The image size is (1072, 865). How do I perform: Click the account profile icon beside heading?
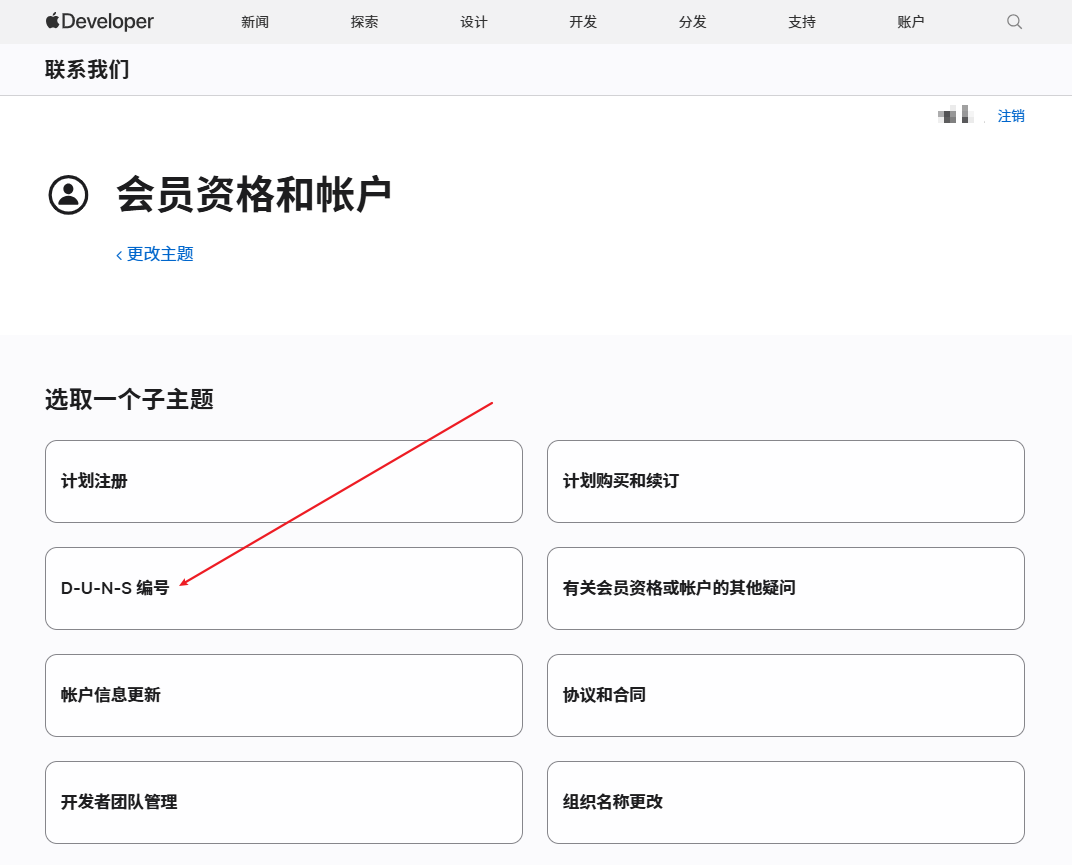click(69, 194)
